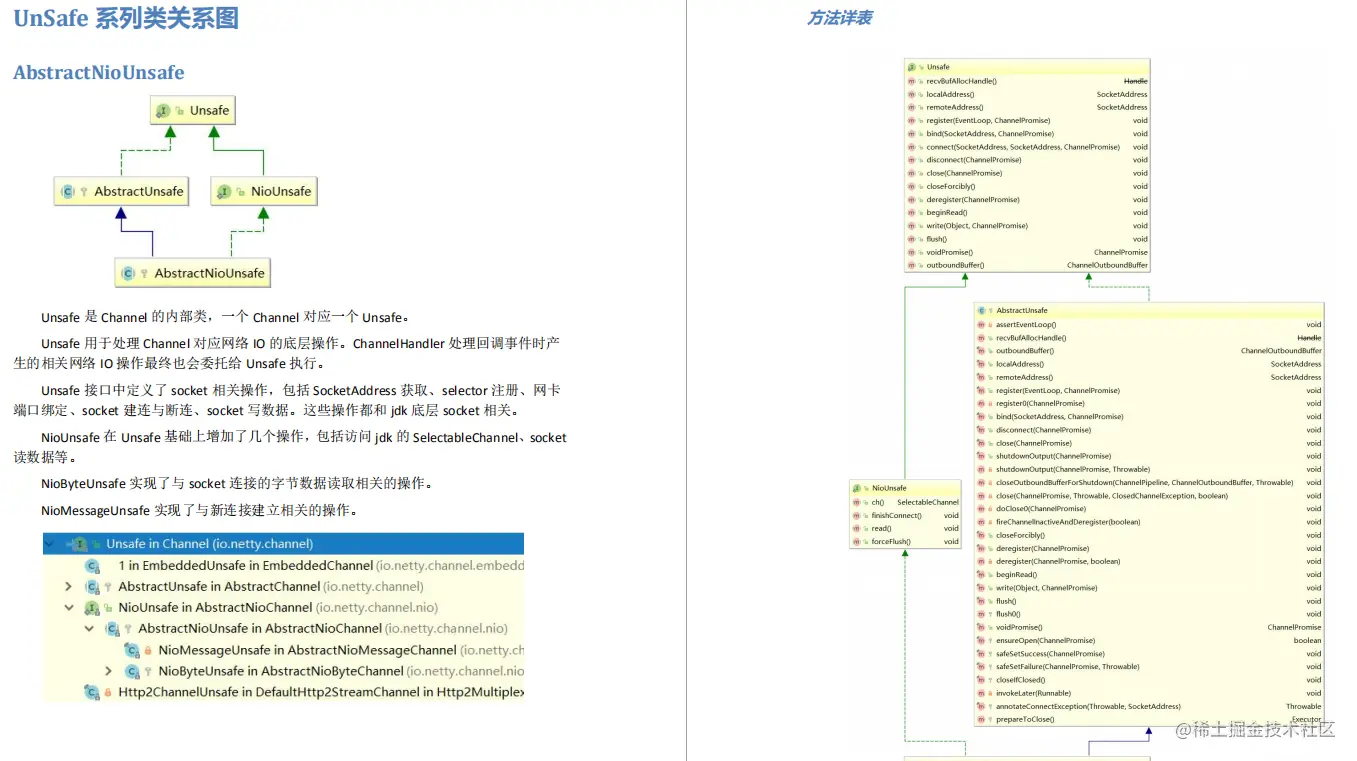Click the class icon of 'AbstractUnsafe in AbstractChannel' row
Viewport: 1357px width, 761px height.
point(92,587)
